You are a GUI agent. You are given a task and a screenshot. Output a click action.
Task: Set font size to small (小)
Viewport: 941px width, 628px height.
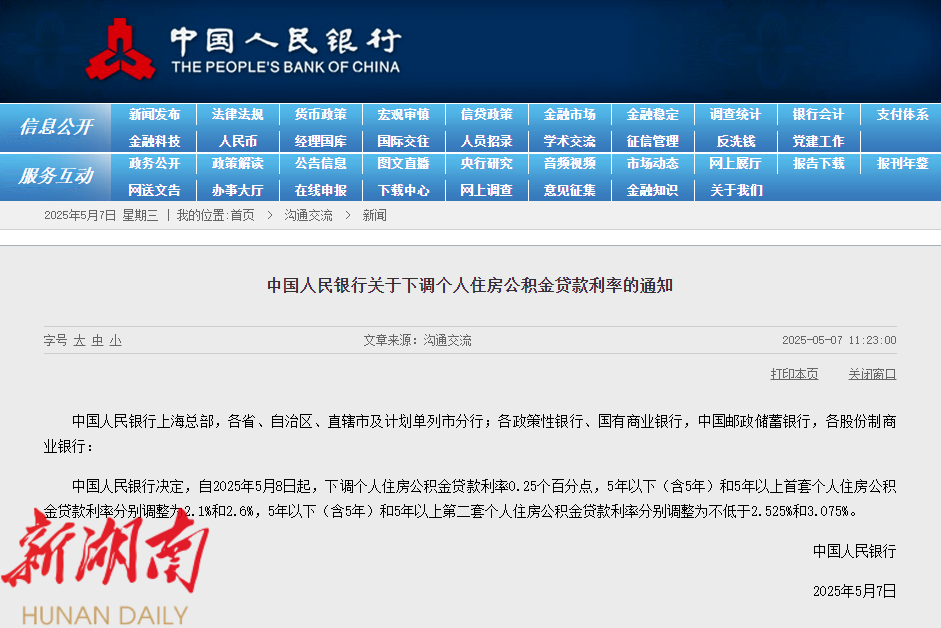click(116, 341)
